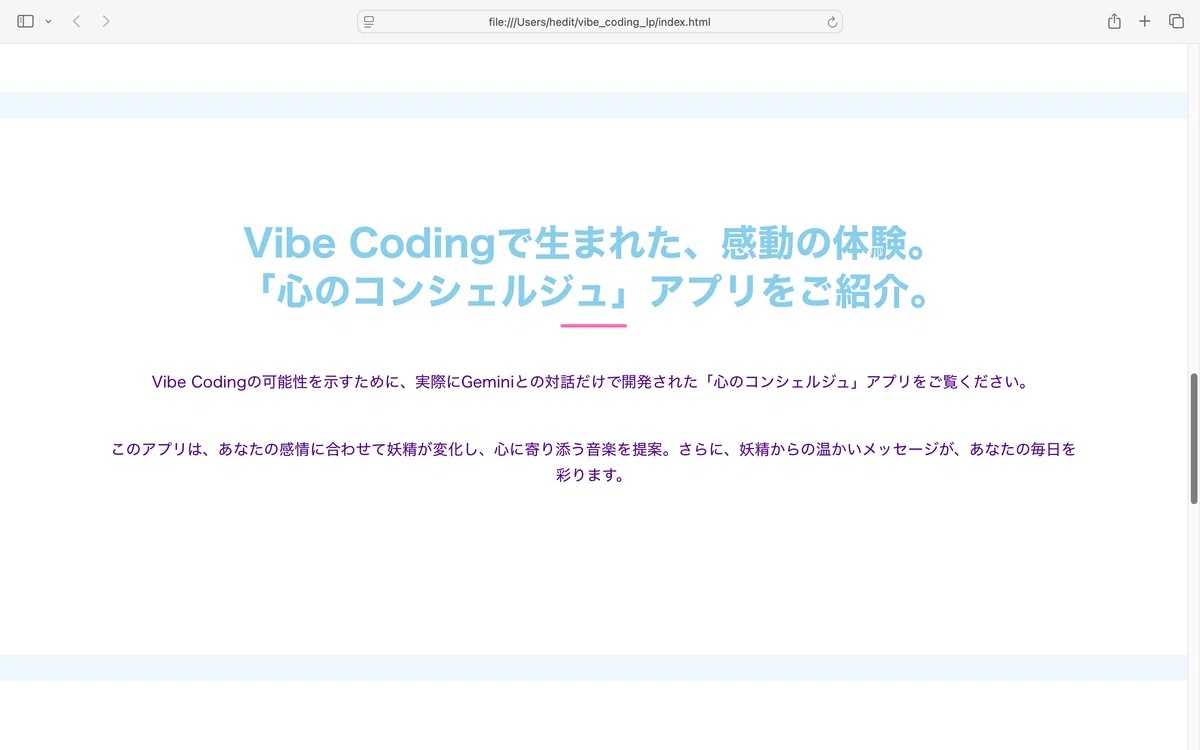Go forward to the next page
This screenshot has height=750, width=1200.
click(106, 21)
